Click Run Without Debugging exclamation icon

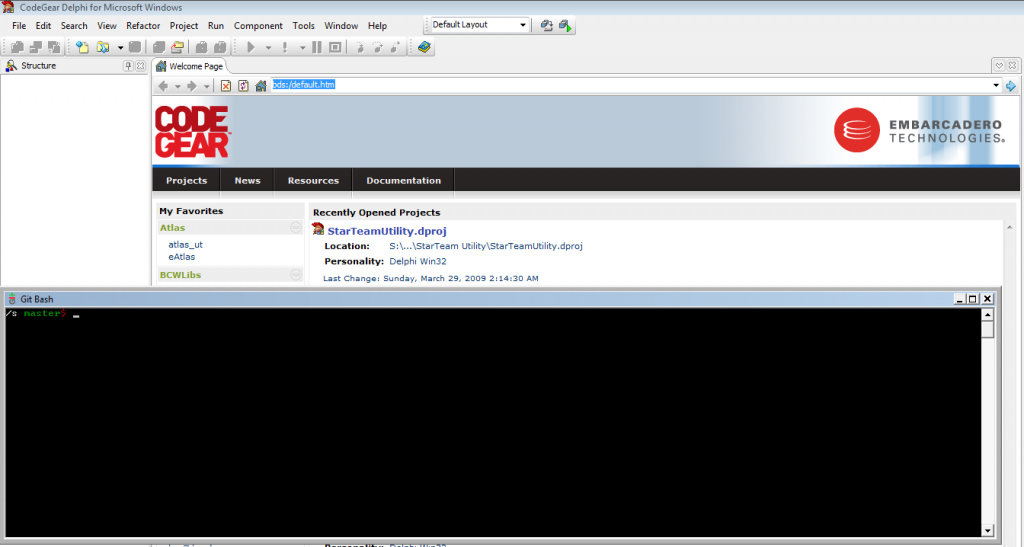(285, 47)
